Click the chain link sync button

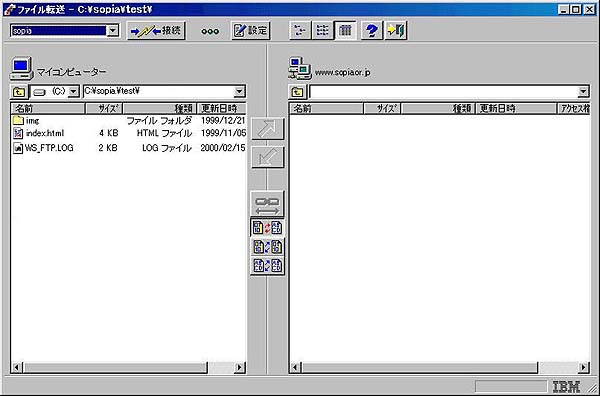pos(267,204)
